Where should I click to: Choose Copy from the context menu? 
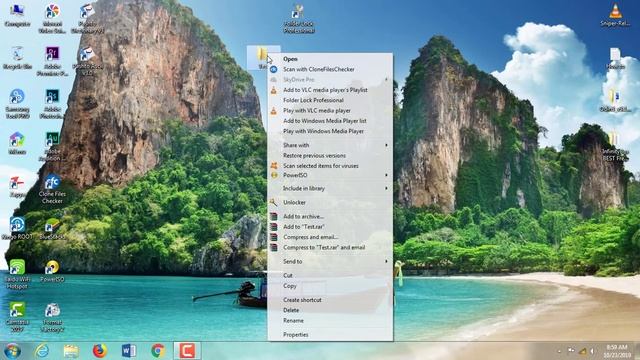330,286
